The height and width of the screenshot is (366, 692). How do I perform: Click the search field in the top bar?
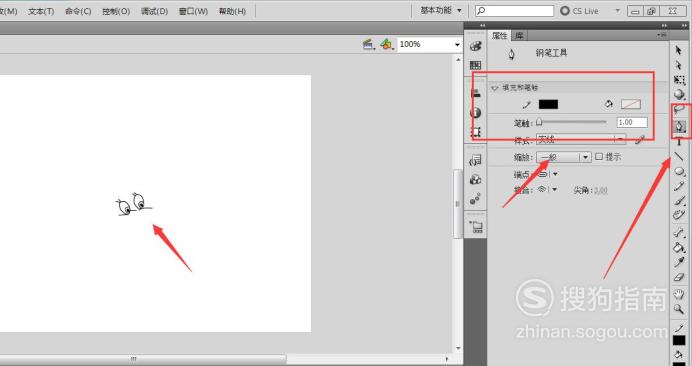515,11
